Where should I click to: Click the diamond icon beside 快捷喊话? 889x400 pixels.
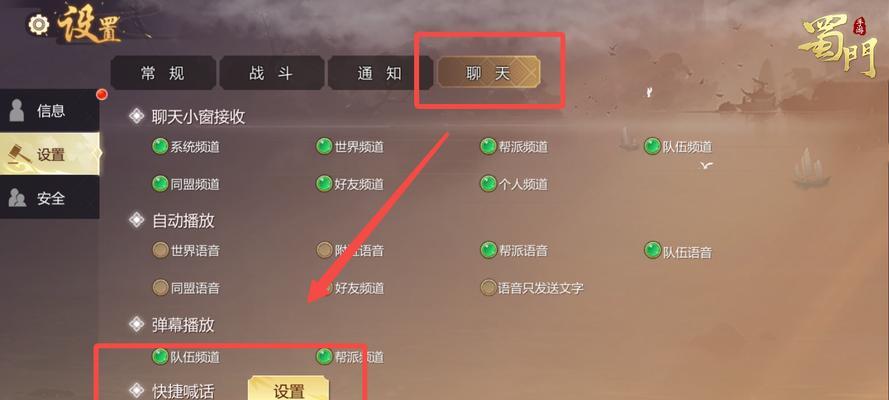click(x=136, y=390)
